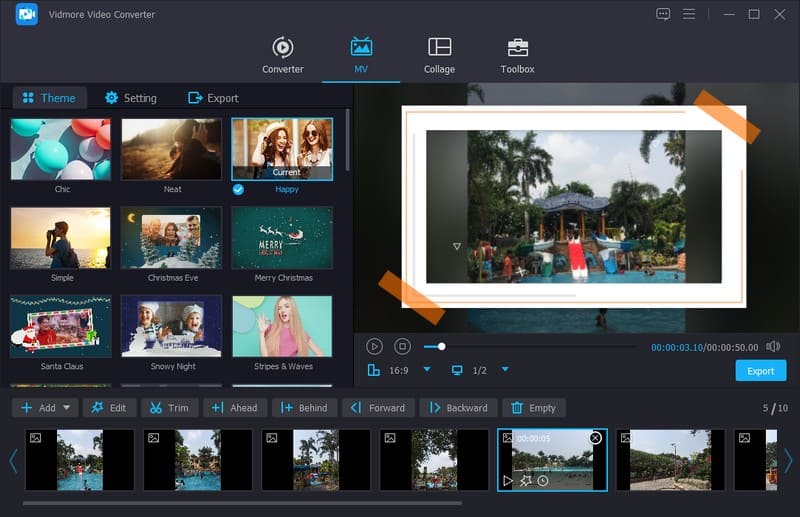Select the second timeline clip thumbnail
The image size is (800, 517).
click(198, 460)
